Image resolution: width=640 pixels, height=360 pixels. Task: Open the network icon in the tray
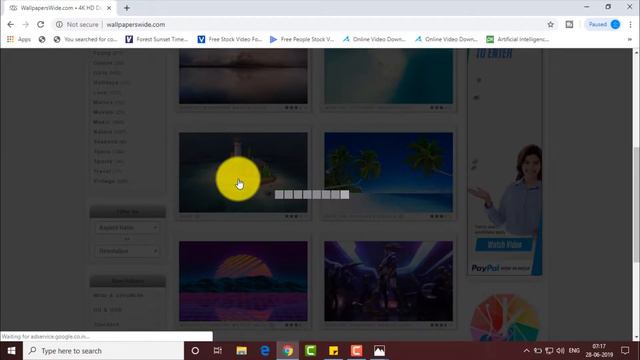click(x=549, y=351)
